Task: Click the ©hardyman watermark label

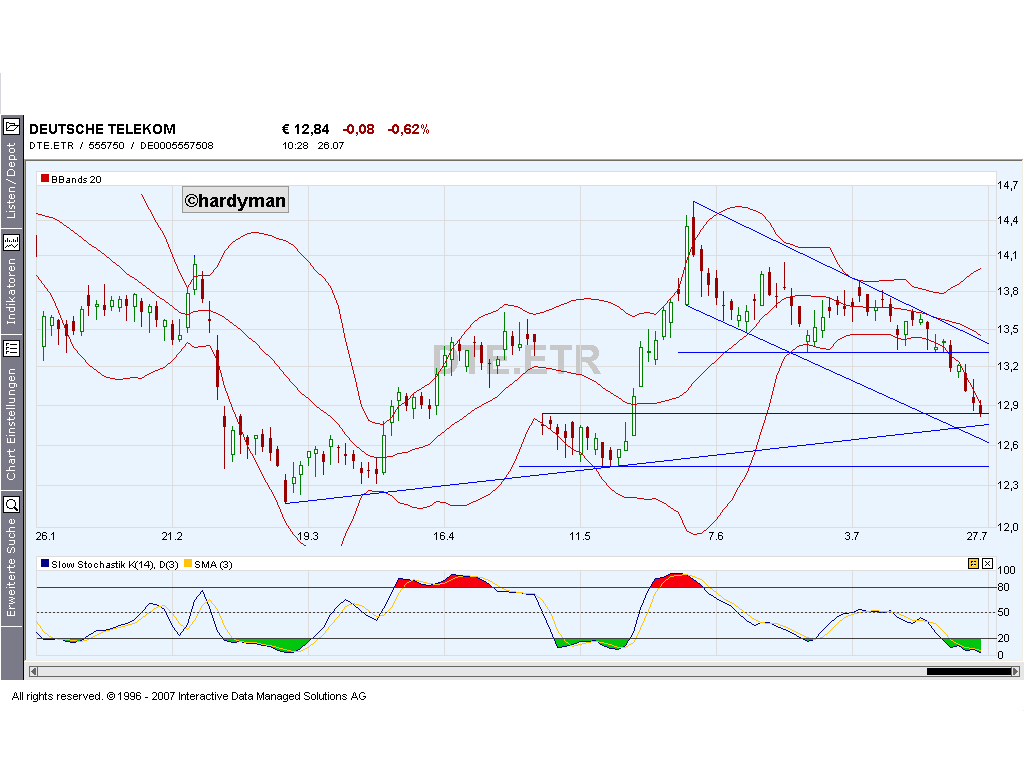Action: [x=234, y=199]
